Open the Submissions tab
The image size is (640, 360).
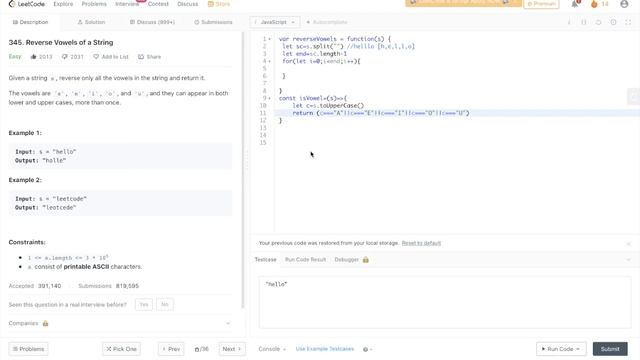click(x=213, y=22)
